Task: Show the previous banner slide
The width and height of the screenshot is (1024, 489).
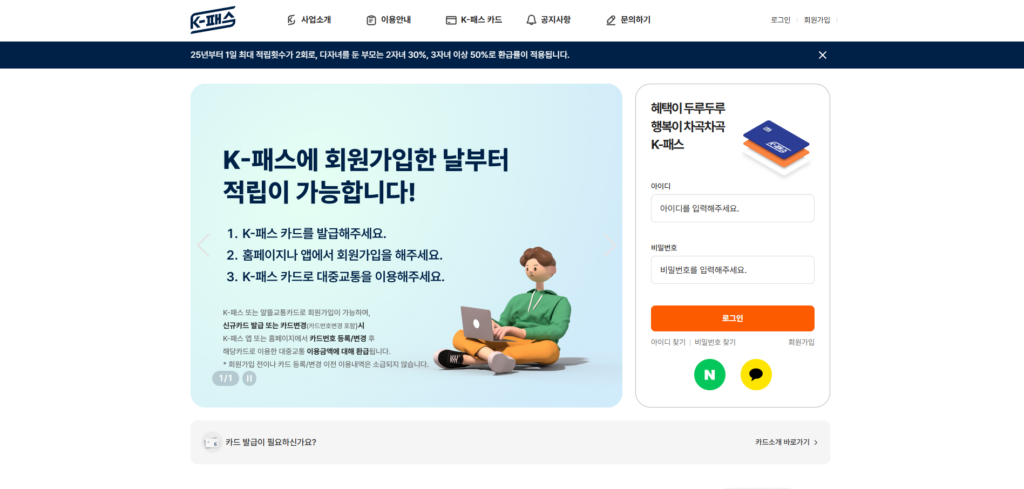Action: point(203,245)
